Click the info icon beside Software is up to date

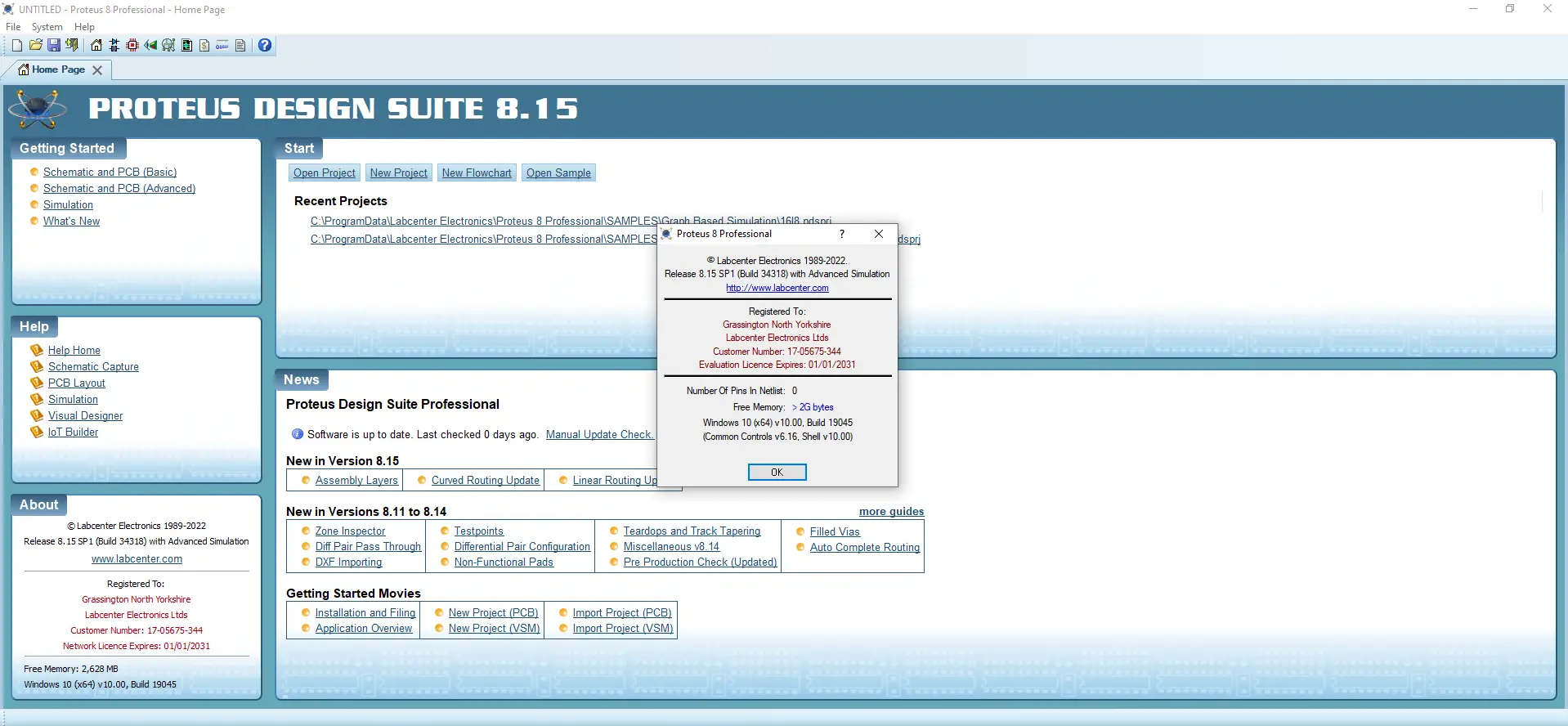tap(298, 434)
